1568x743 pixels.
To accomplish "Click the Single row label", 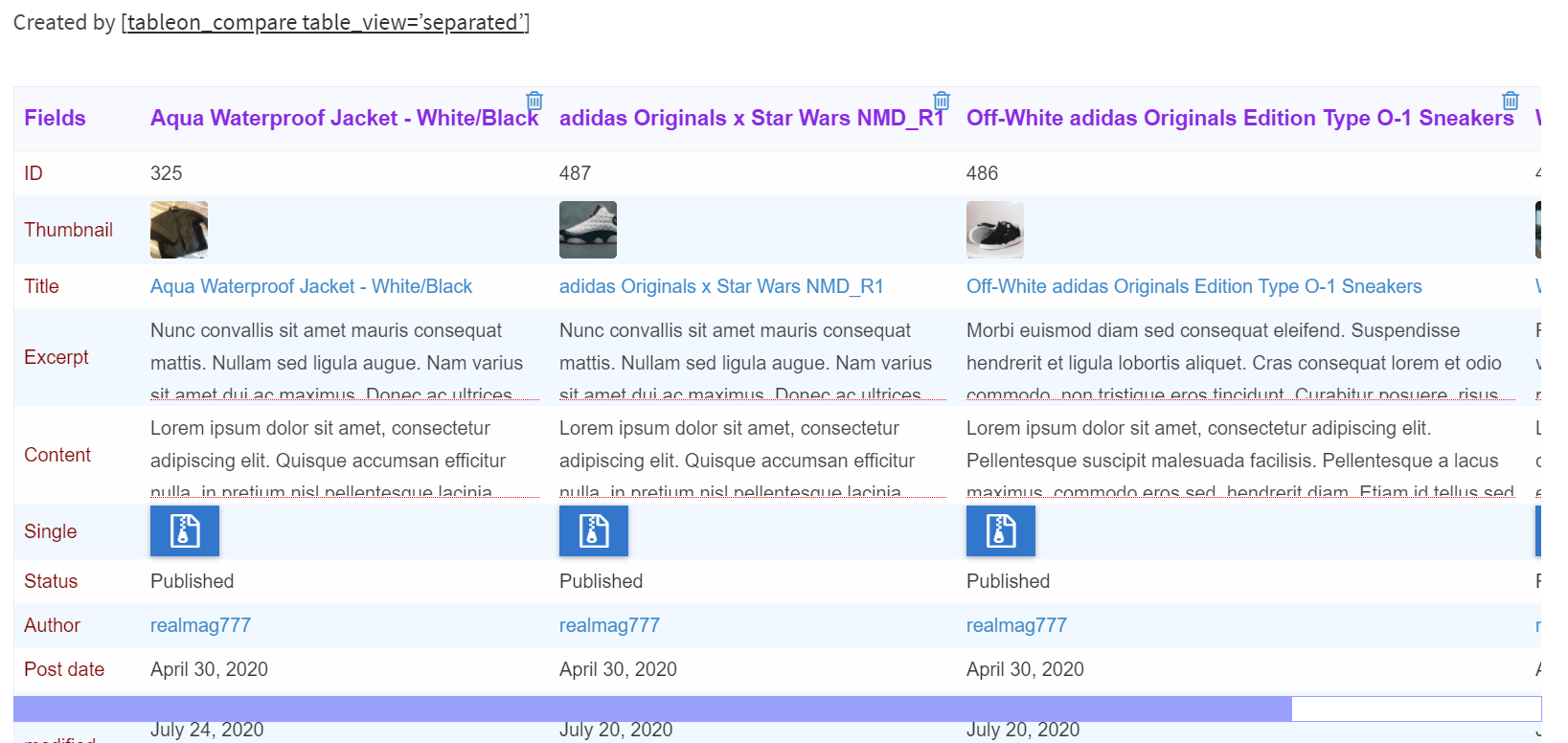I will pyautogui.click(x=50, y=531).
